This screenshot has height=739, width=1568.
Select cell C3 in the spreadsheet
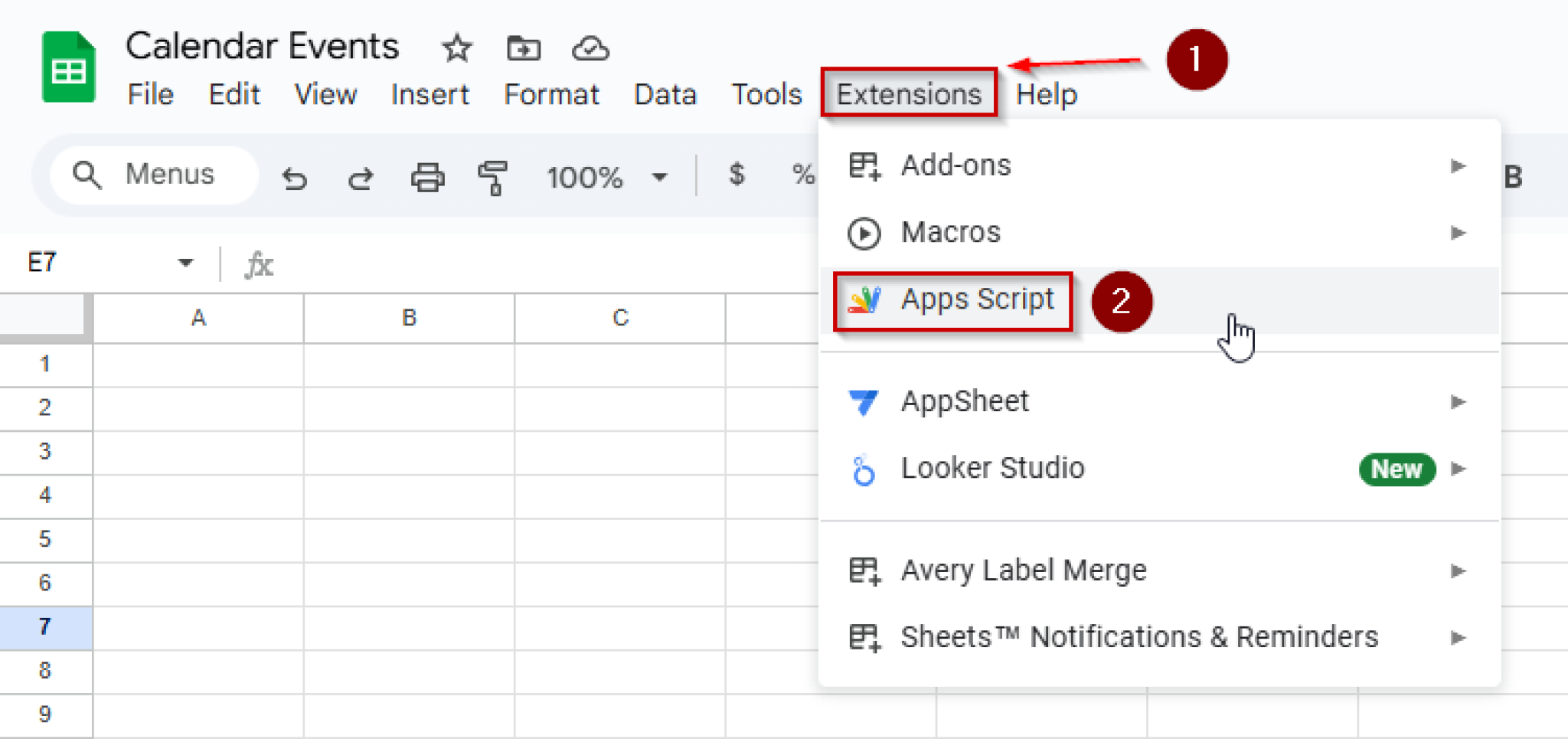[619, 452]
